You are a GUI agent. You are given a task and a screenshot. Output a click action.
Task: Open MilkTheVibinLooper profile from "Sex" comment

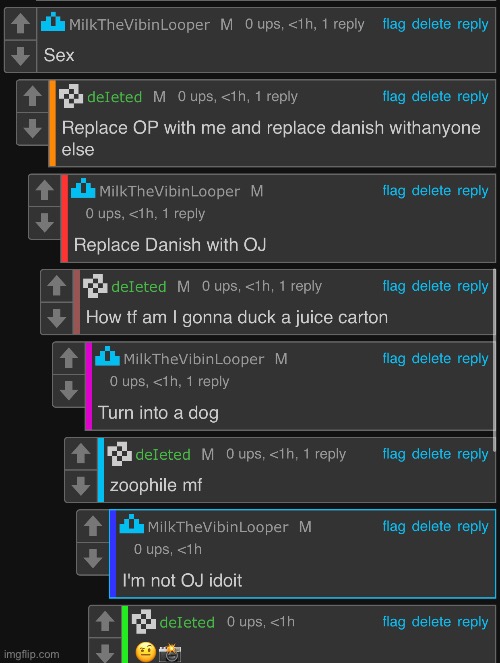pos(139,25)
